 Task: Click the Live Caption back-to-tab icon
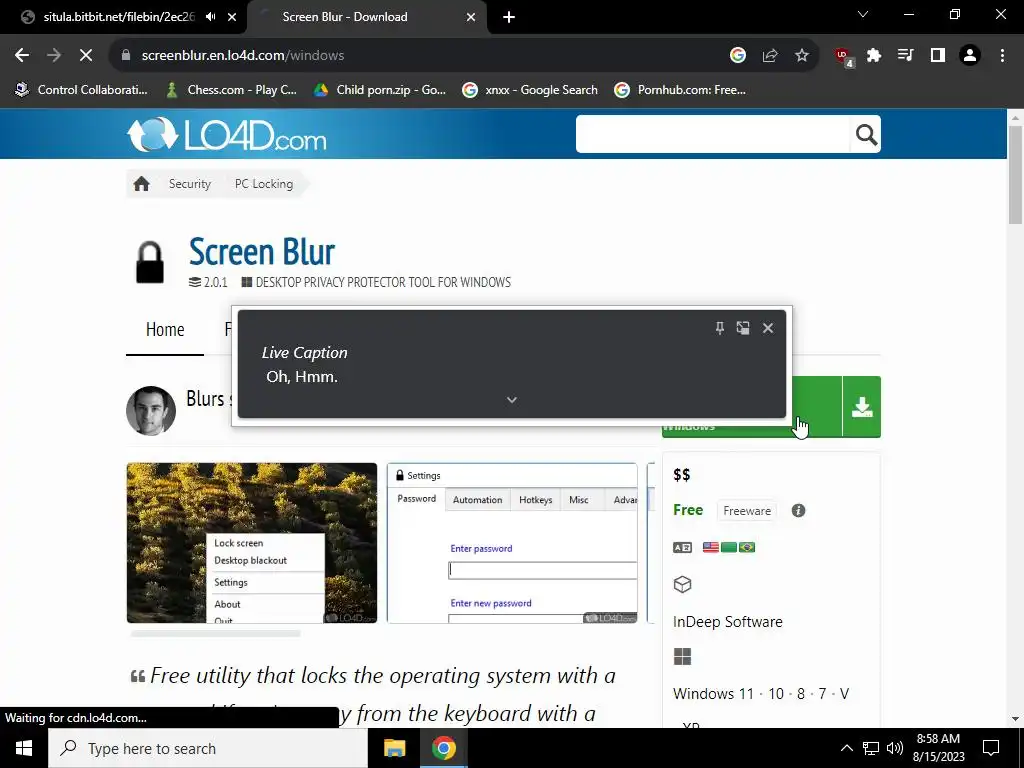click(x=743, y=328)
